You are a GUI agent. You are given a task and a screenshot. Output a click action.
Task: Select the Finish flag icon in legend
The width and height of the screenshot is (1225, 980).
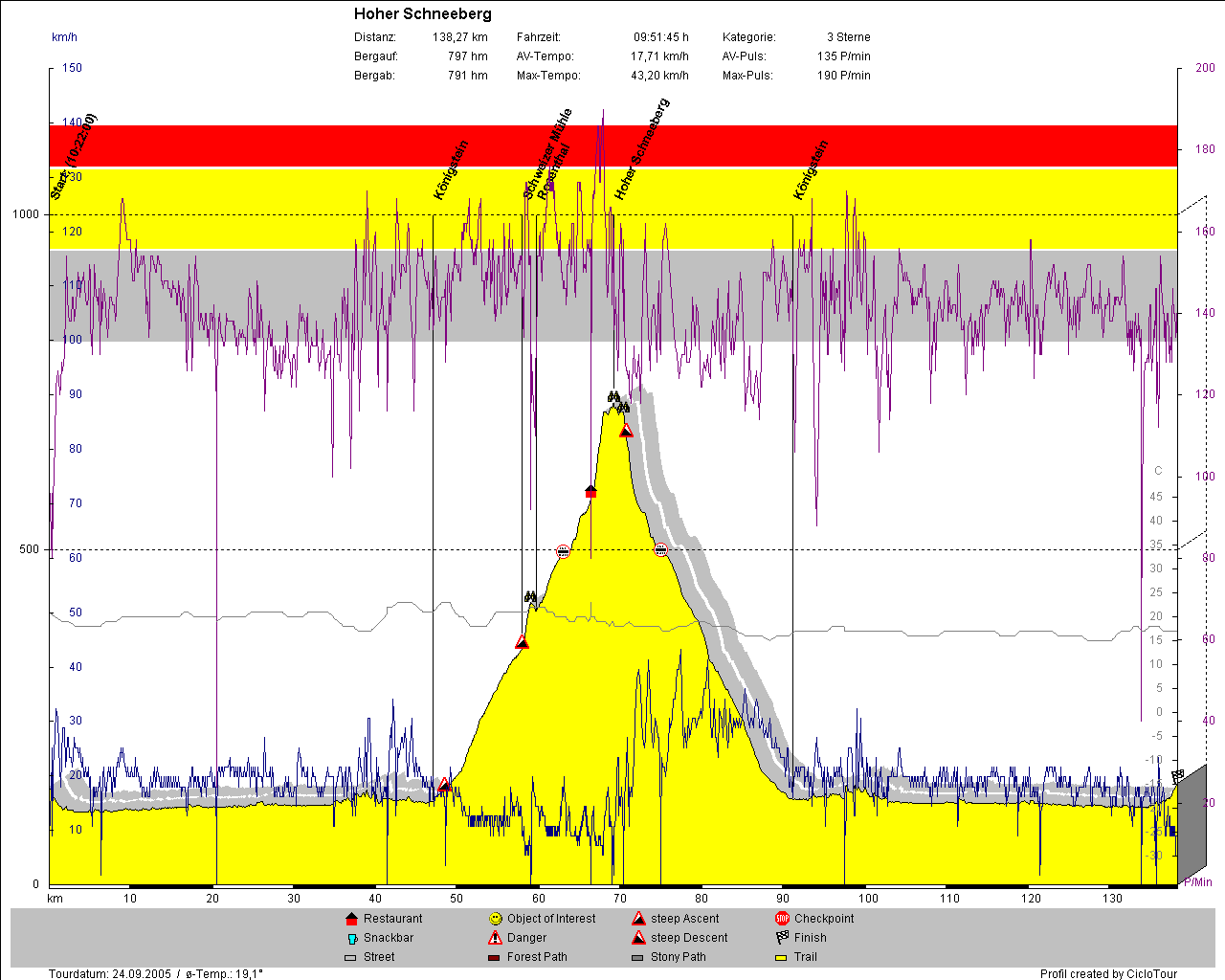tap(782, 938)
